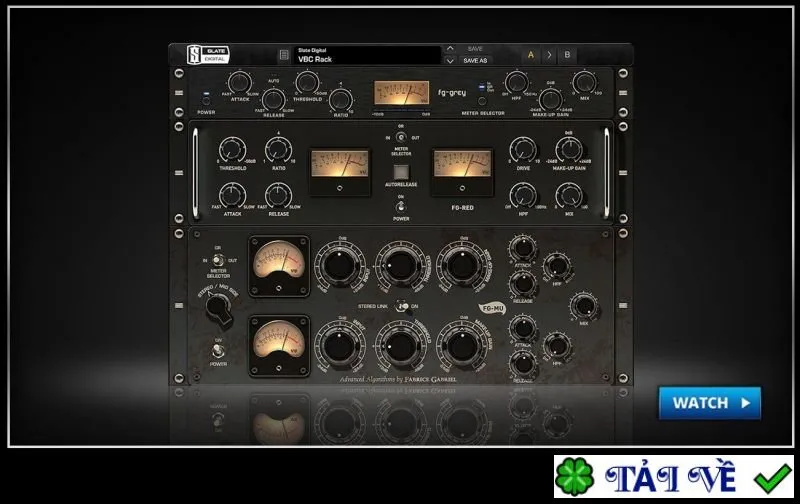Toggle the STEREO LINK switch
This screenshot has height=504, width=800.
tap(402, 306)
